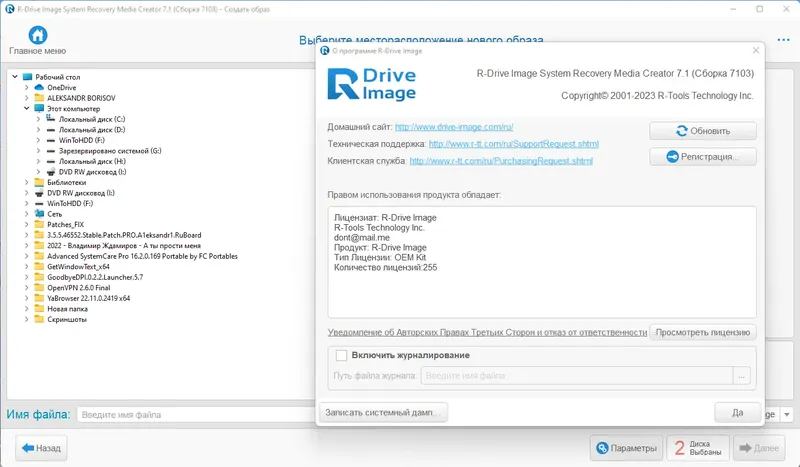Viewport: 800px width, 467px height.
Task: Click the license text line dont@mail.me
Action: [362, 237]
